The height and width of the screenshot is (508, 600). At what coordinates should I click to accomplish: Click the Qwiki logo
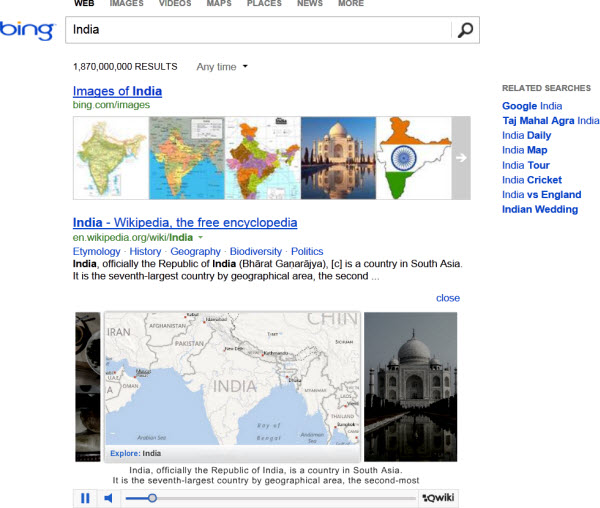pyautogui.click(x=439, y=498)
